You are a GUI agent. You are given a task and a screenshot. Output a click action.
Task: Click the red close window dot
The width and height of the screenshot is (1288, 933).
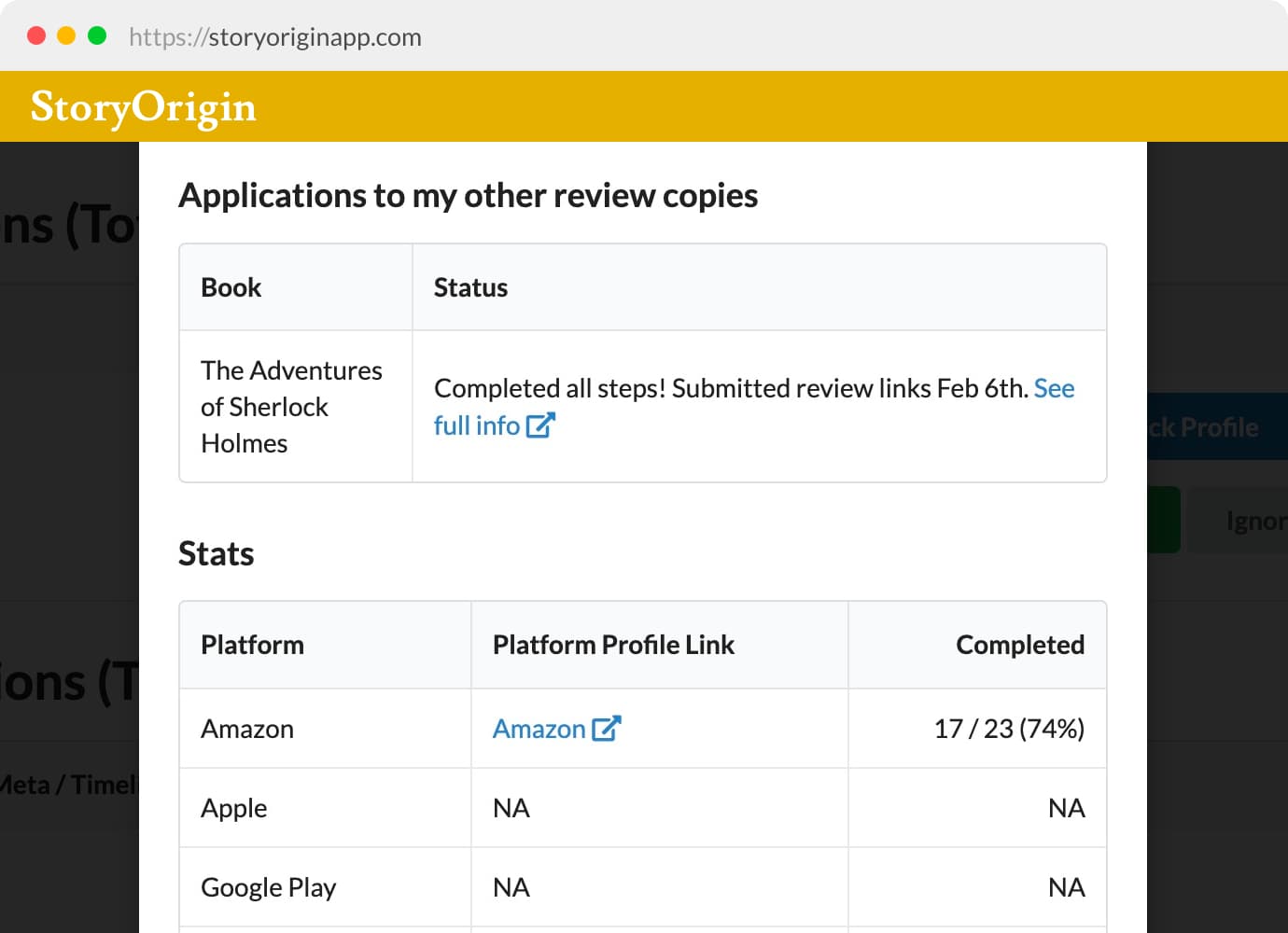pos(36,35)
